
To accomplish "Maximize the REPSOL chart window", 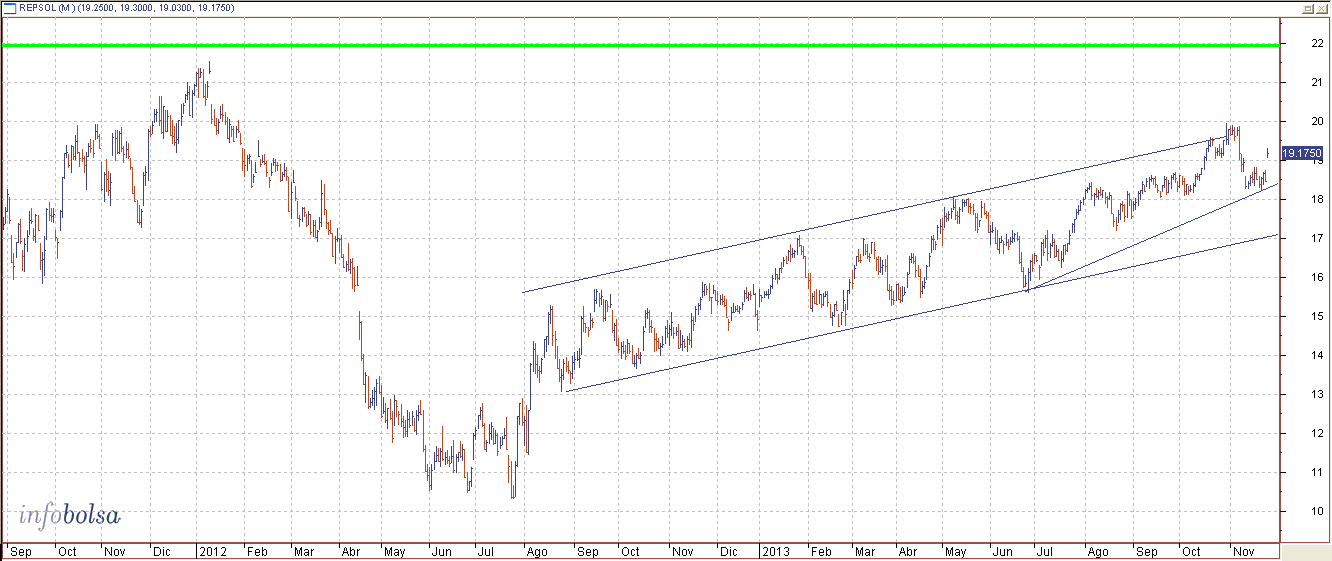I will click(x=1307, y=7).
